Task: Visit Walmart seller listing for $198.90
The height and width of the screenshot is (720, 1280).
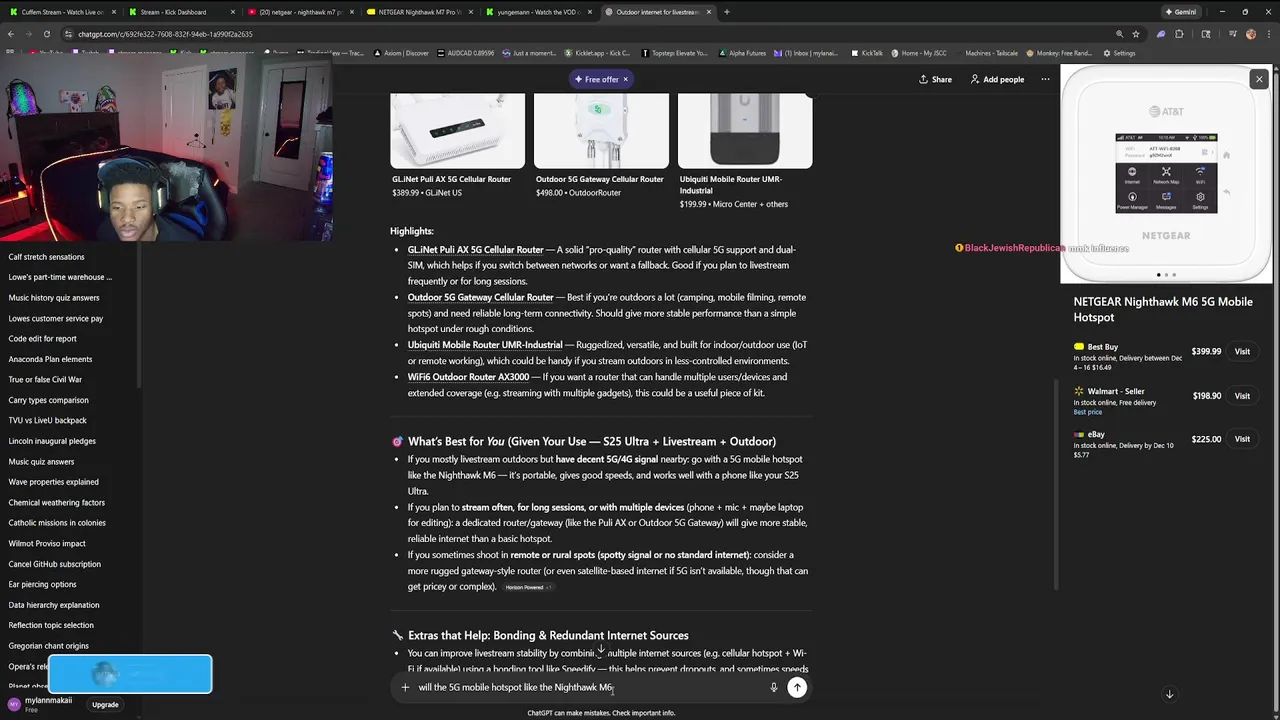Action: pos(1242,396)
